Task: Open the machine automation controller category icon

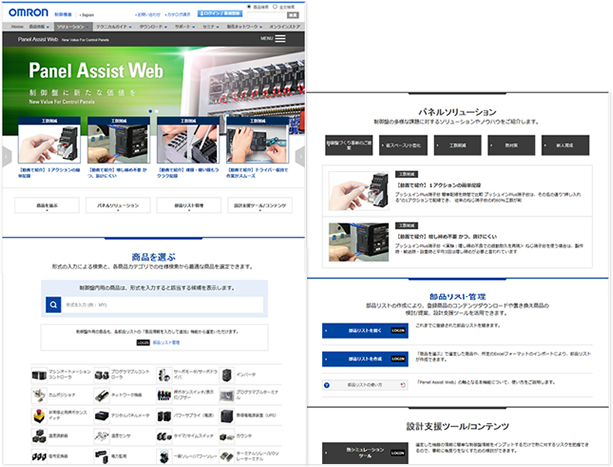Action: tap(39, 375)
